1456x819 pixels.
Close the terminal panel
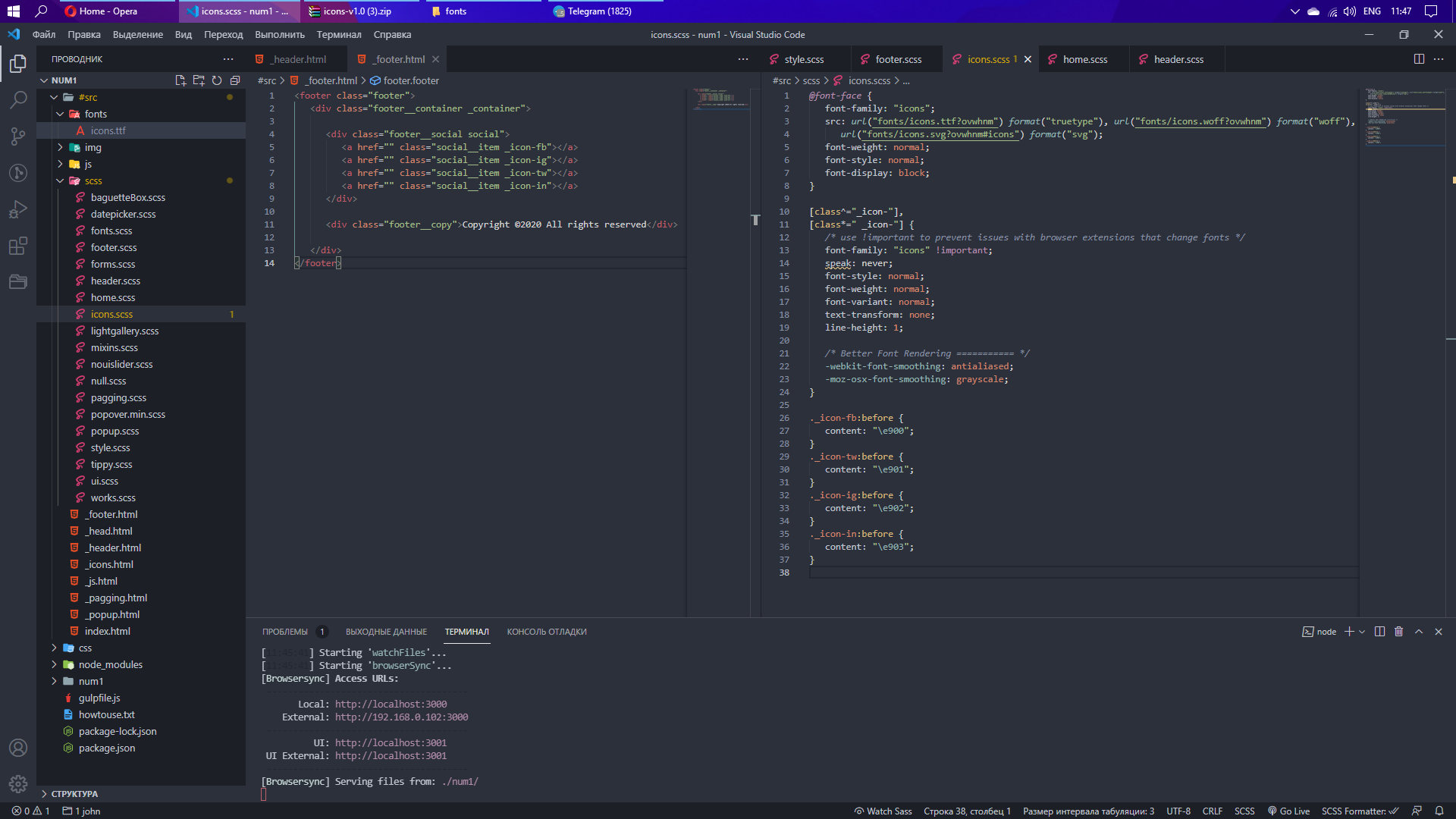[1439, 632]
